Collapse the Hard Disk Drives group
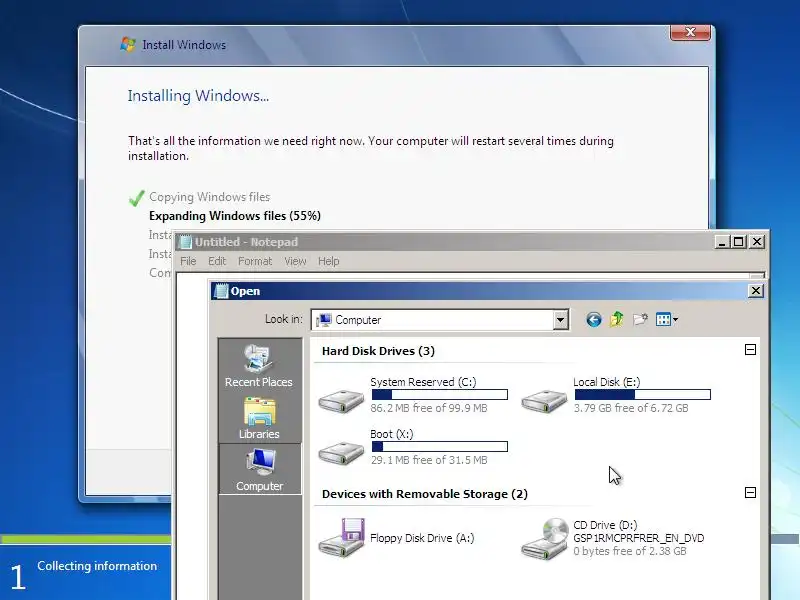This screenshot has height=600, width=800. pyautogui.click(x=750, y=350)
